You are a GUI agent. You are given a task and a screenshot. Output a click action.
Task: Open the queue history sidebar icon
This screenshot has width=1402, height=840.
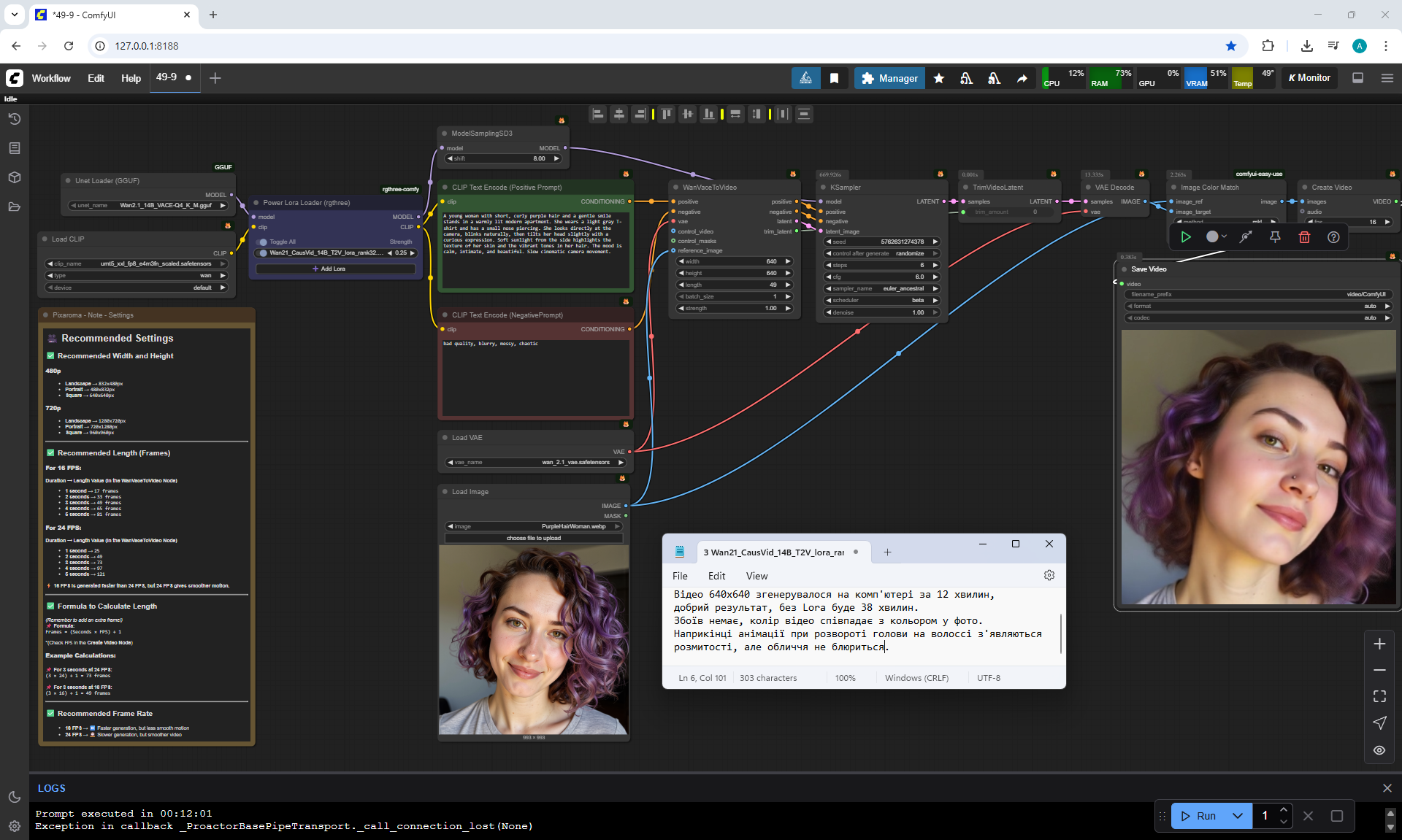coord(15,119)
